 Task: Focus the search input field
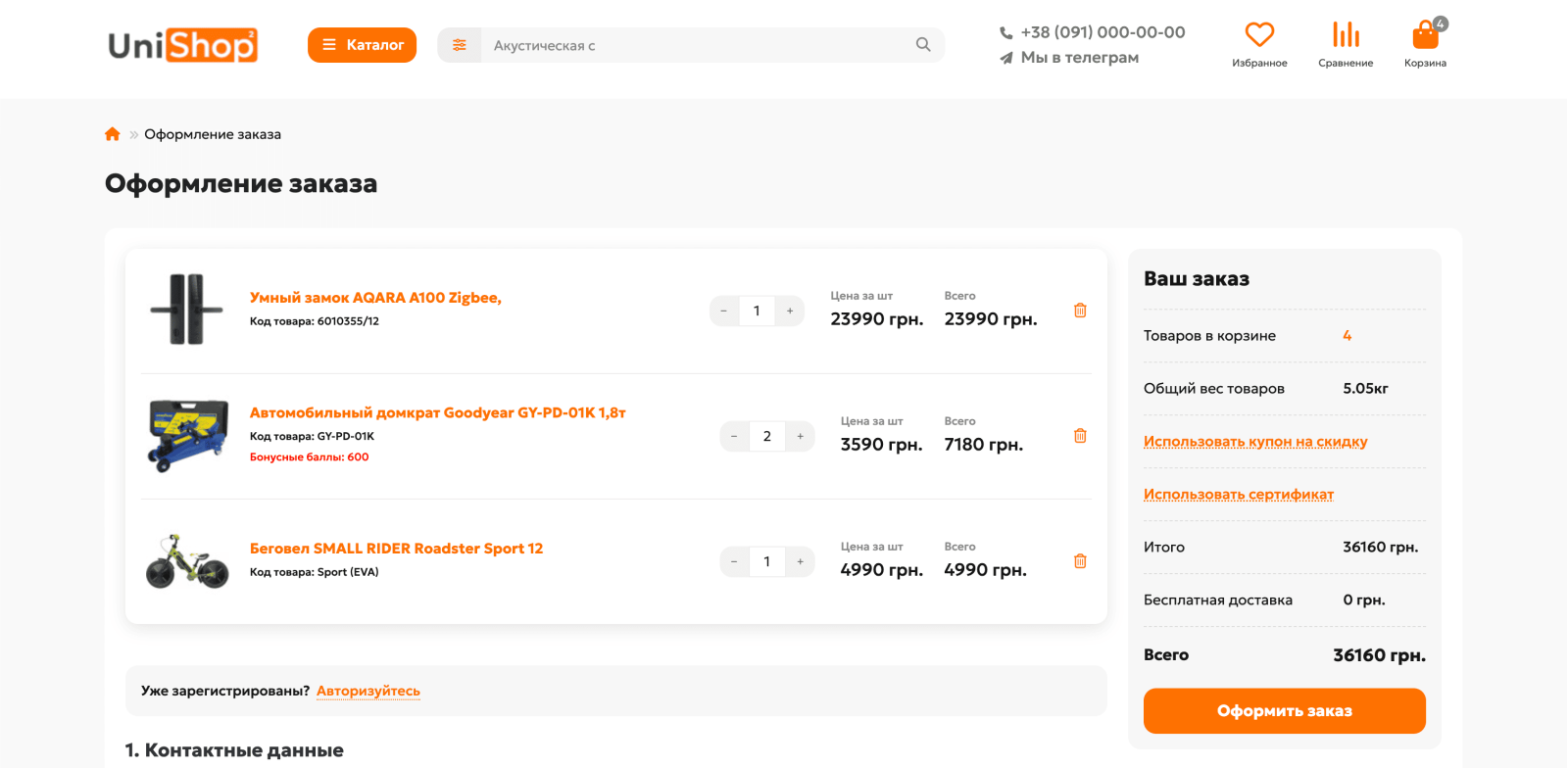[691, 45]
